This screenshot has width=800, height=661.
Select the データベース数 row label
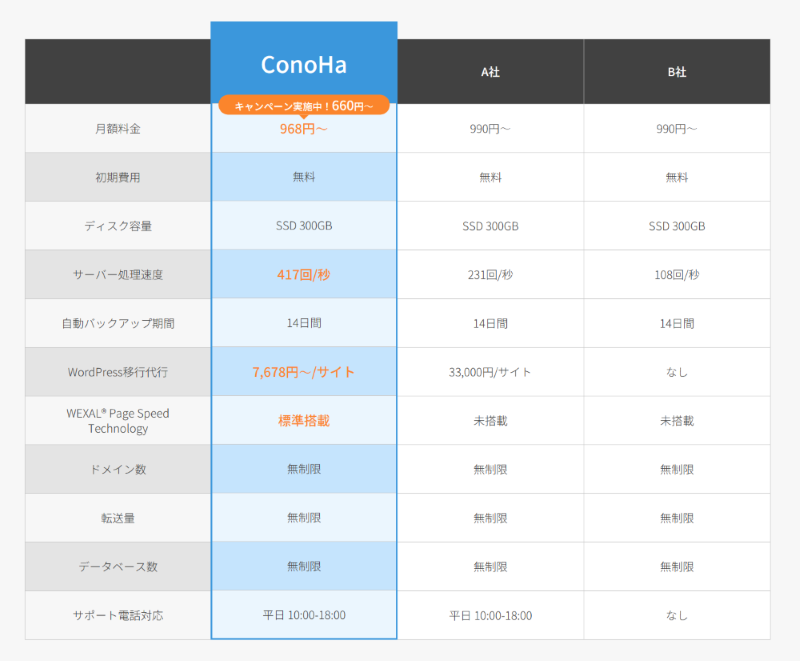pyautogui.click(x=118, y=567)
